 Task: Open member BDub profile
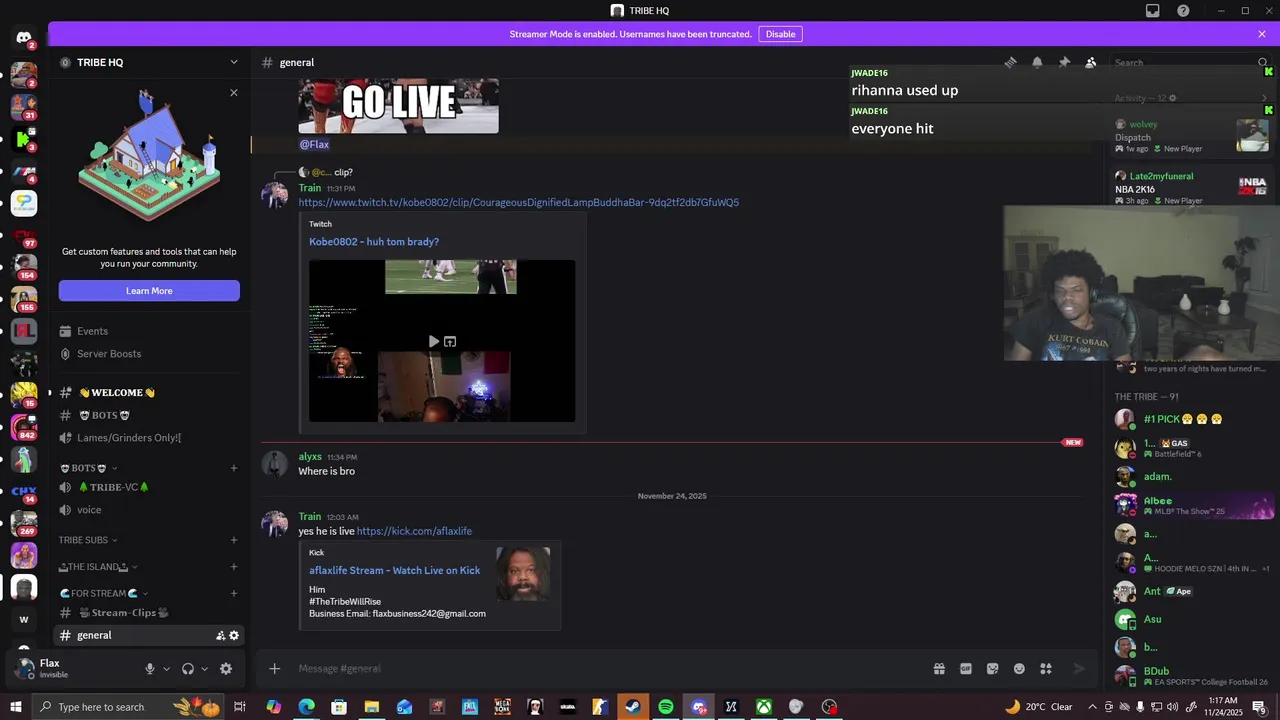(x=1191, y=675)
